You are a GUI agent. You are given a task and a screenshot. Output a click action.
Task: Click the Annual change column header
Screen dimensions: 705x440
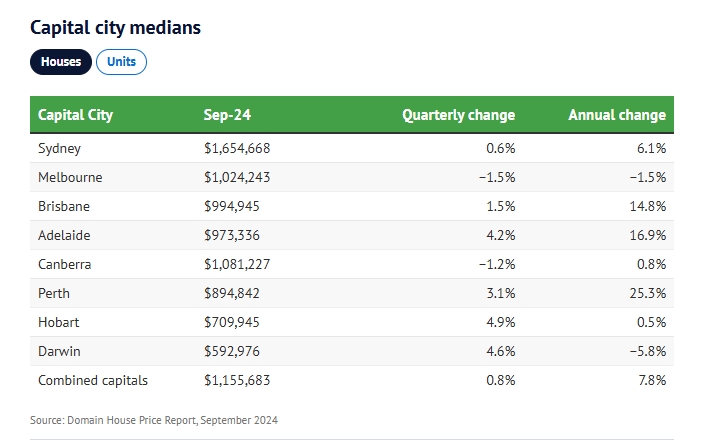(x=616, y=115)
